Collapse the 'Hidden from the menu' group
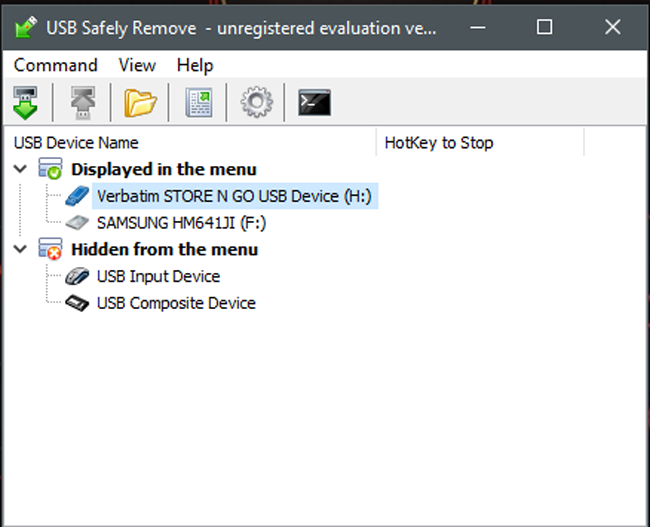The image size is (650, 527). coord(20,249)
